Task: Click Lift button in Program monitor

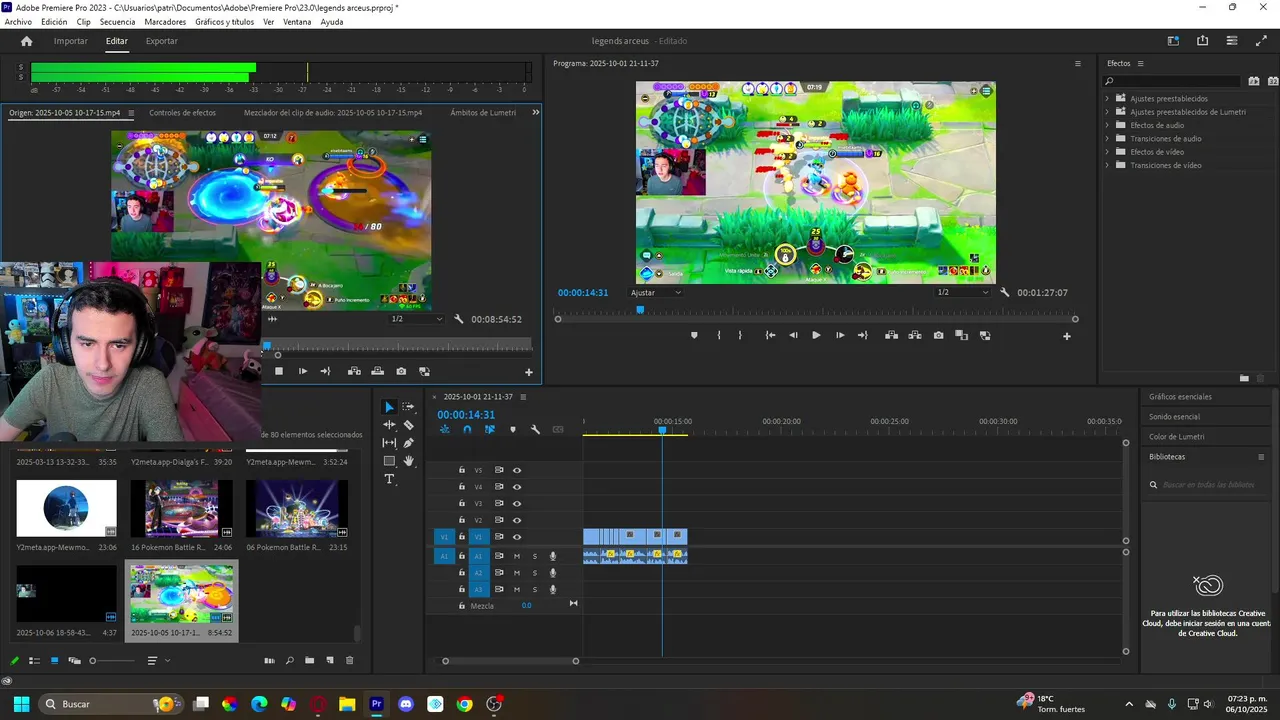Action: [x=891, y=335]
